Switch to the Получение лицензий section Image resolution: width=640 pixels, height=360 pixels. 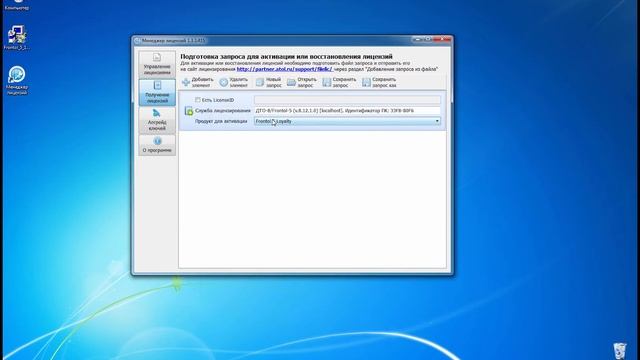157,92
